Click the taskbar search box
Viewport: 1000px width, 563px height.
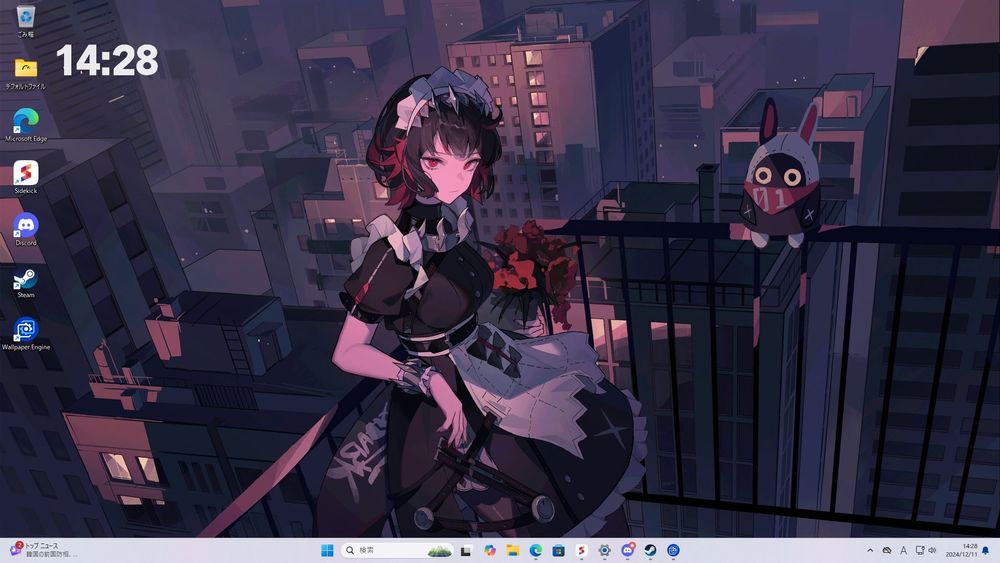(x=397, y=550)
